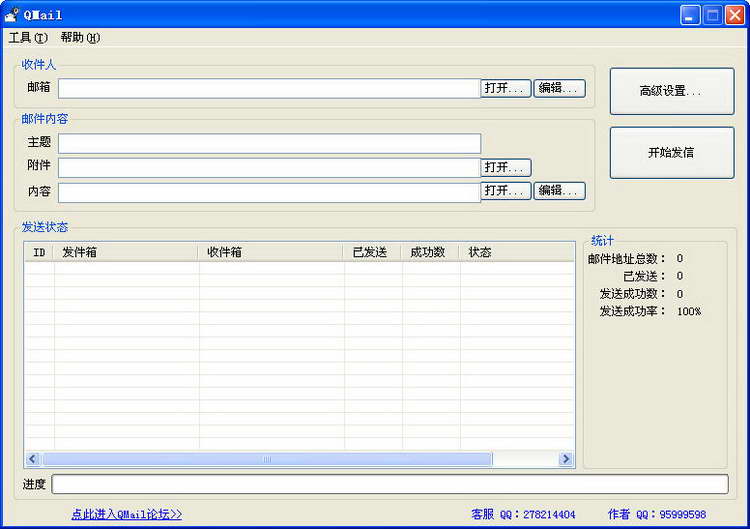This screenshot has width=750, height=529.
Task: Open the 工具(T) menu
Action: pos(28,38)
